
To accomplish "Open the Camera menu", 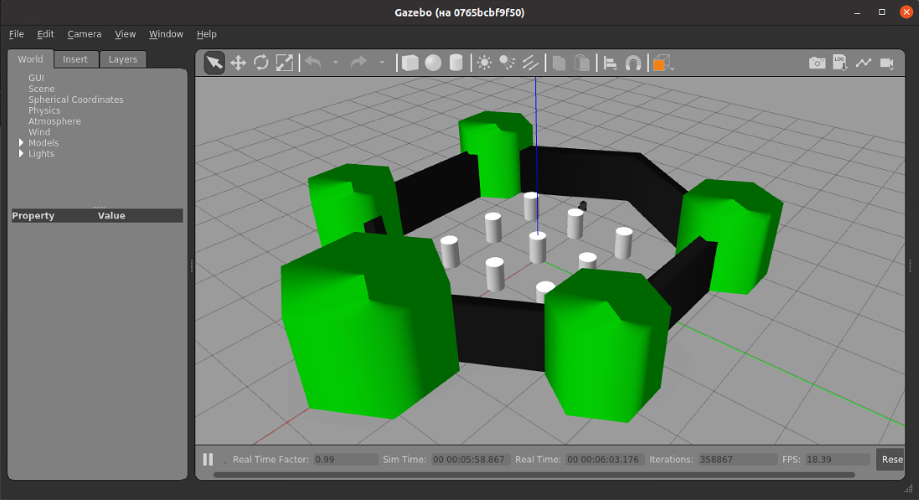I will tap(84, 34).
